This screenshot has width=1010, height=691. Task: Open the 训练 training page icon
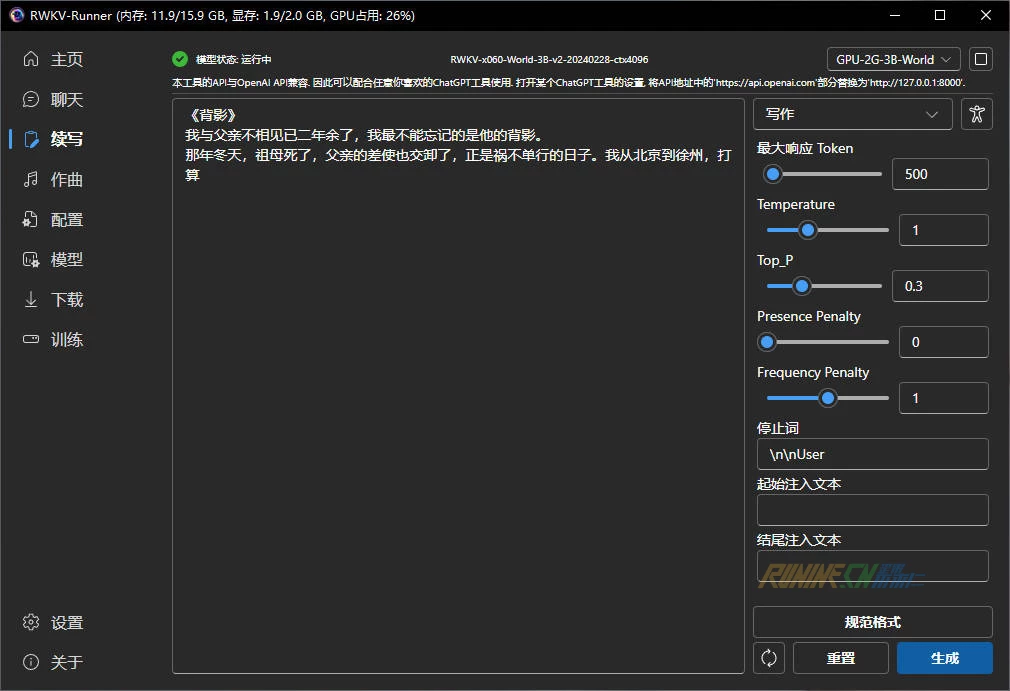[x=31, y=340]
